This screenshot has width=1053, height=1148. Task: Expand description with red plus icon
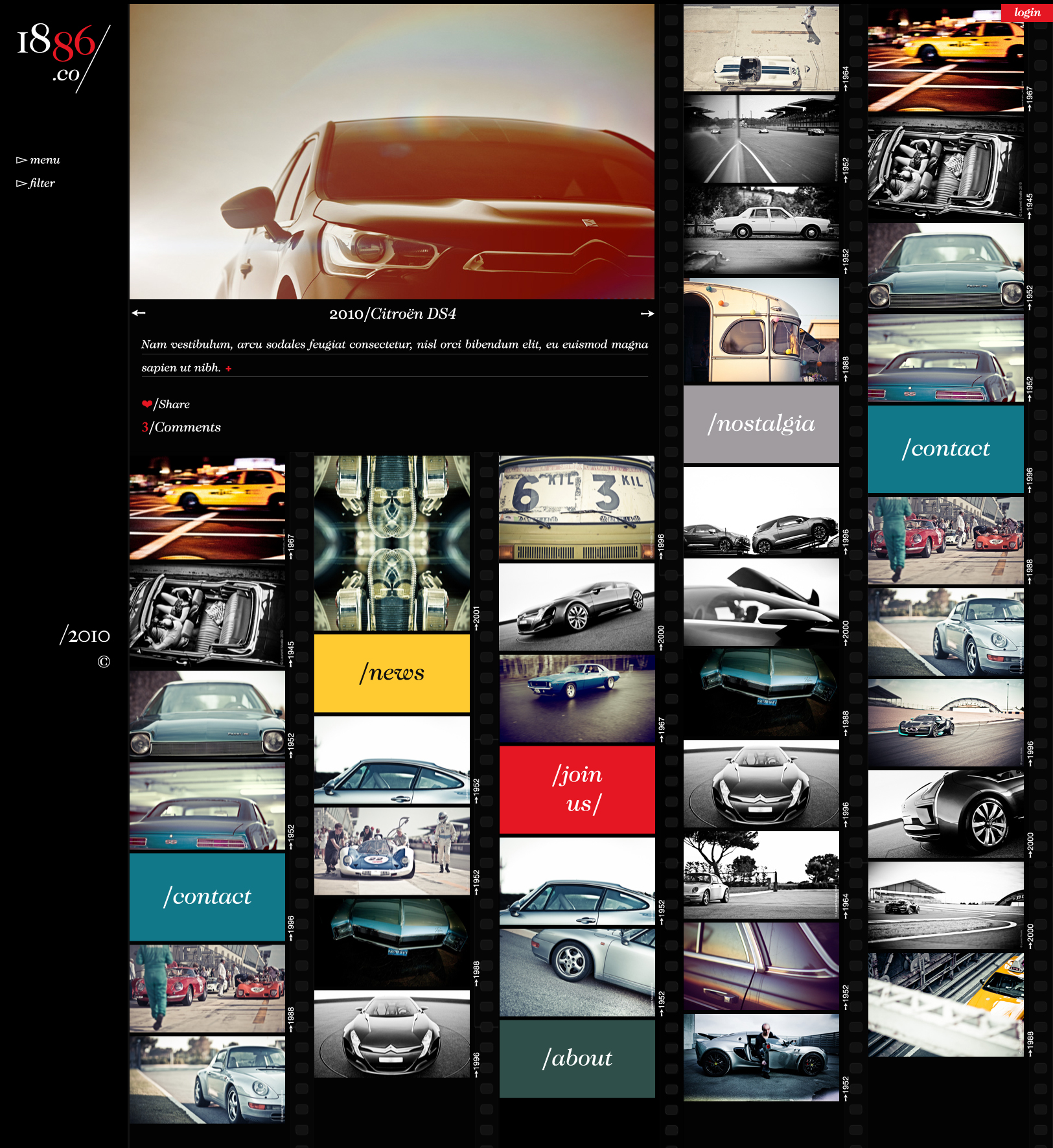[x=229, y=369]
